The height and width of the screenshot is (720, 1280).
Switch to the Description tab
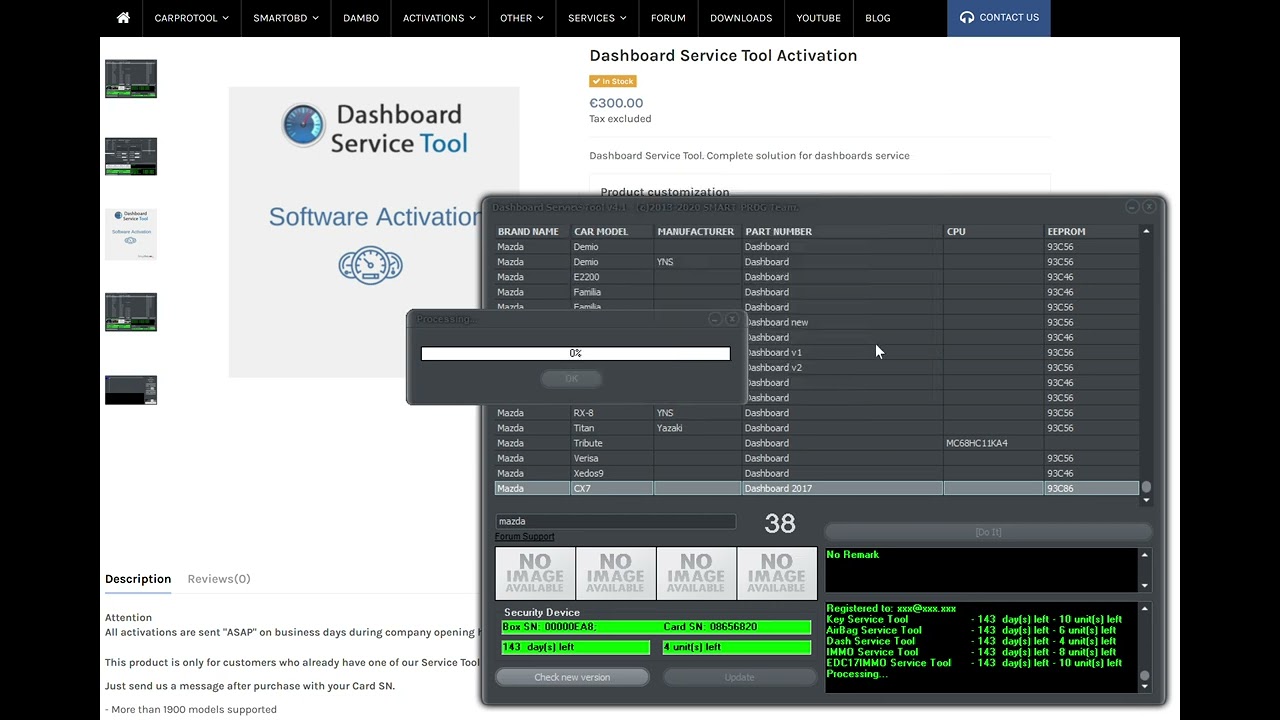click(x=138, y=579)
